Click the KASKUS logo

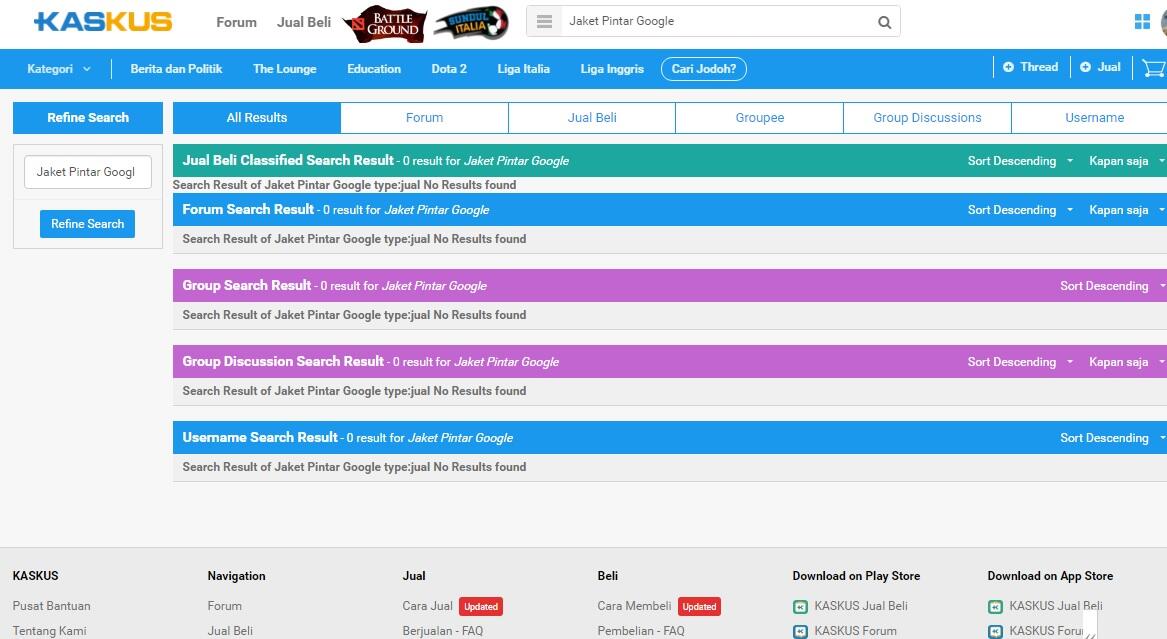click(103, 22)
